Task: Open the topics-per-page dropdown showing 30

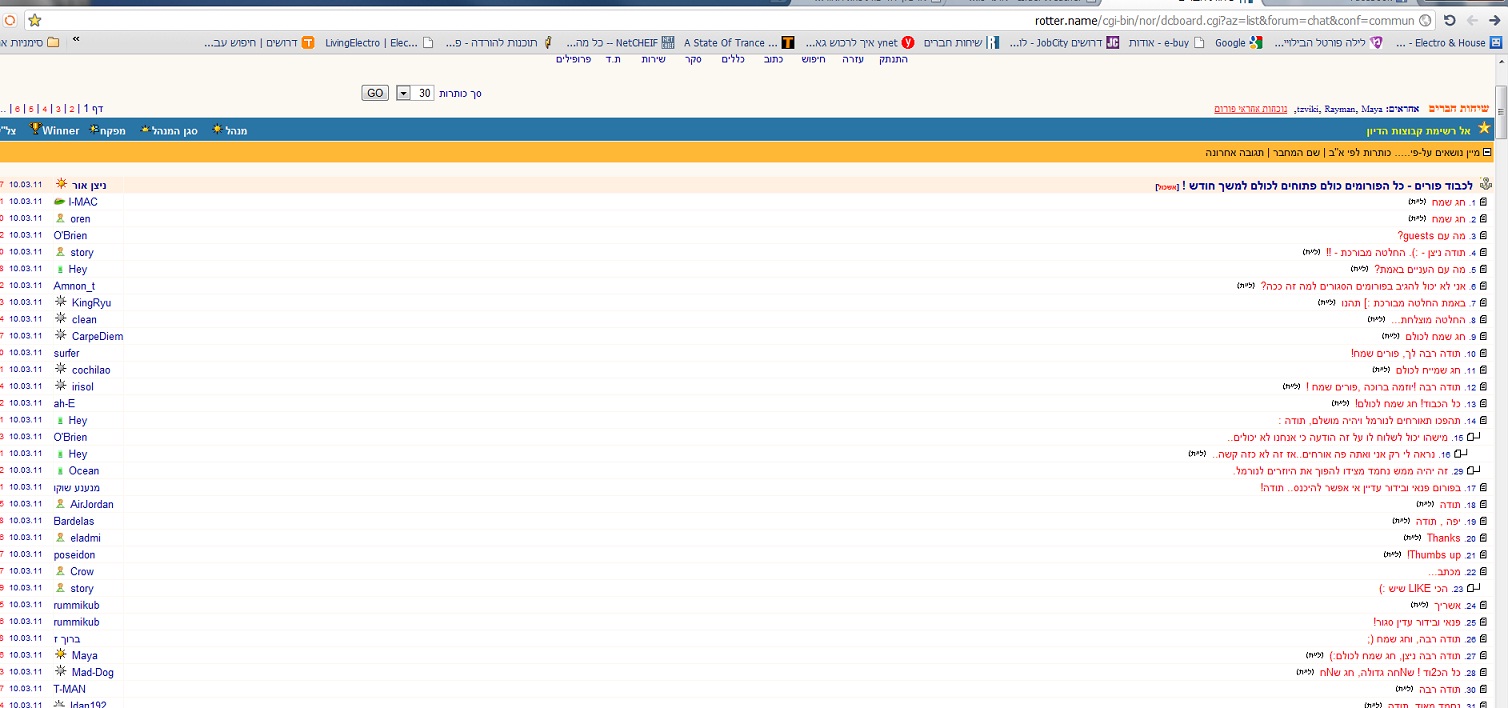Action: (403, 93)
